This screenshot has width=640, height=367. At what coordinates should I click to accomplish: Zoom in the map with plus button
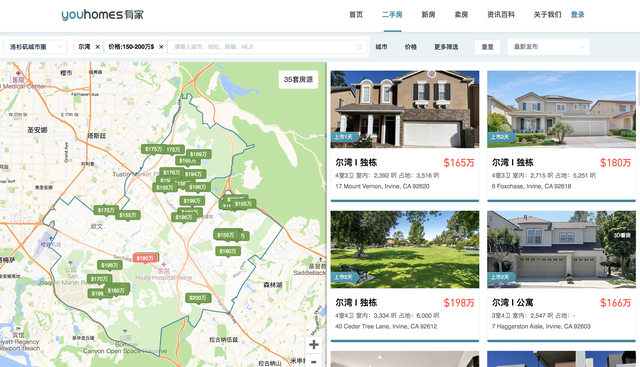[313, 345]
